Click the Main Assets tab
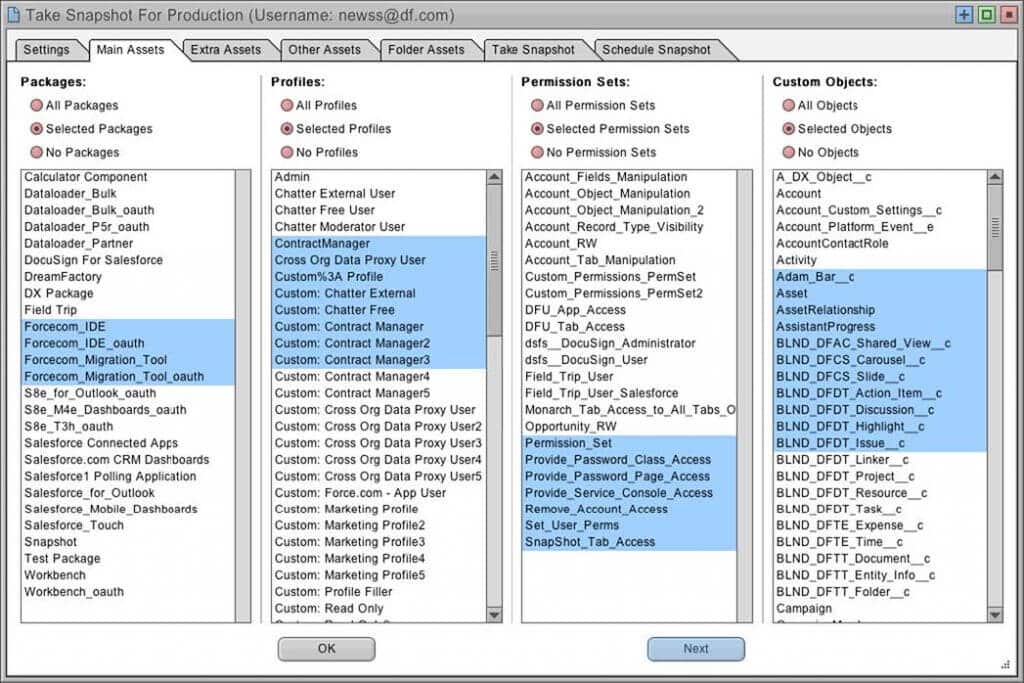The width and height of the screenshot is (1024, 683). pos(131,50)
